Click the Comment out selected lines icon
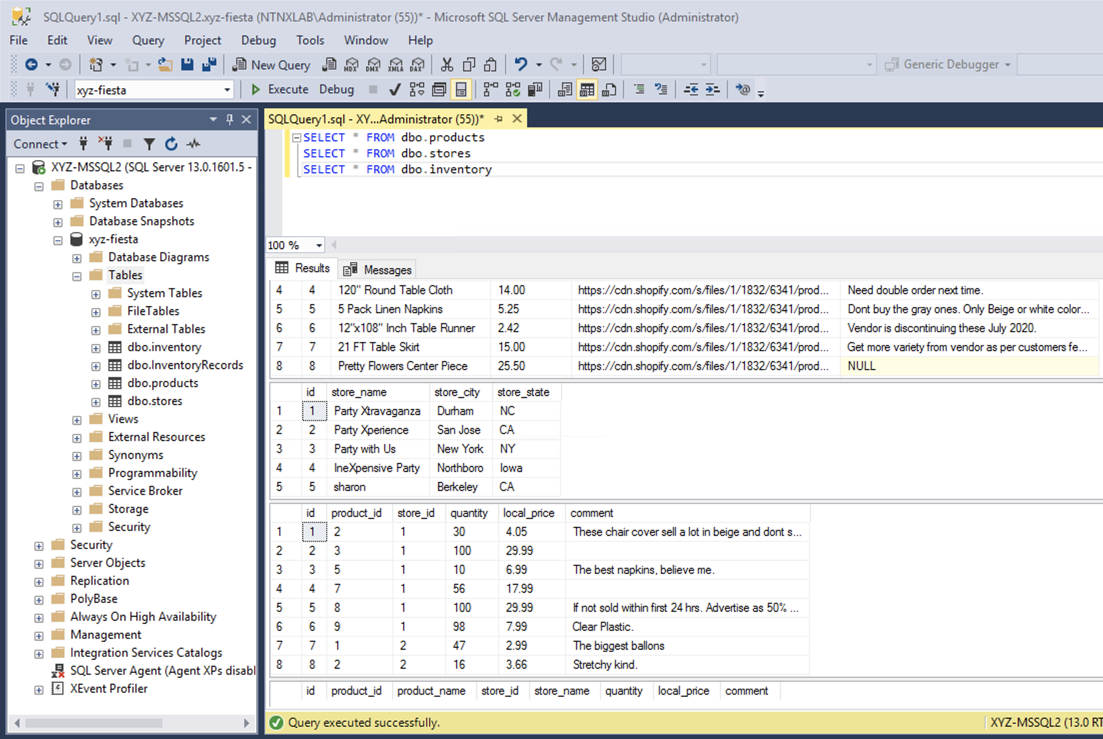Screen dimensions: 1103x739 click(x=639, y=89)
